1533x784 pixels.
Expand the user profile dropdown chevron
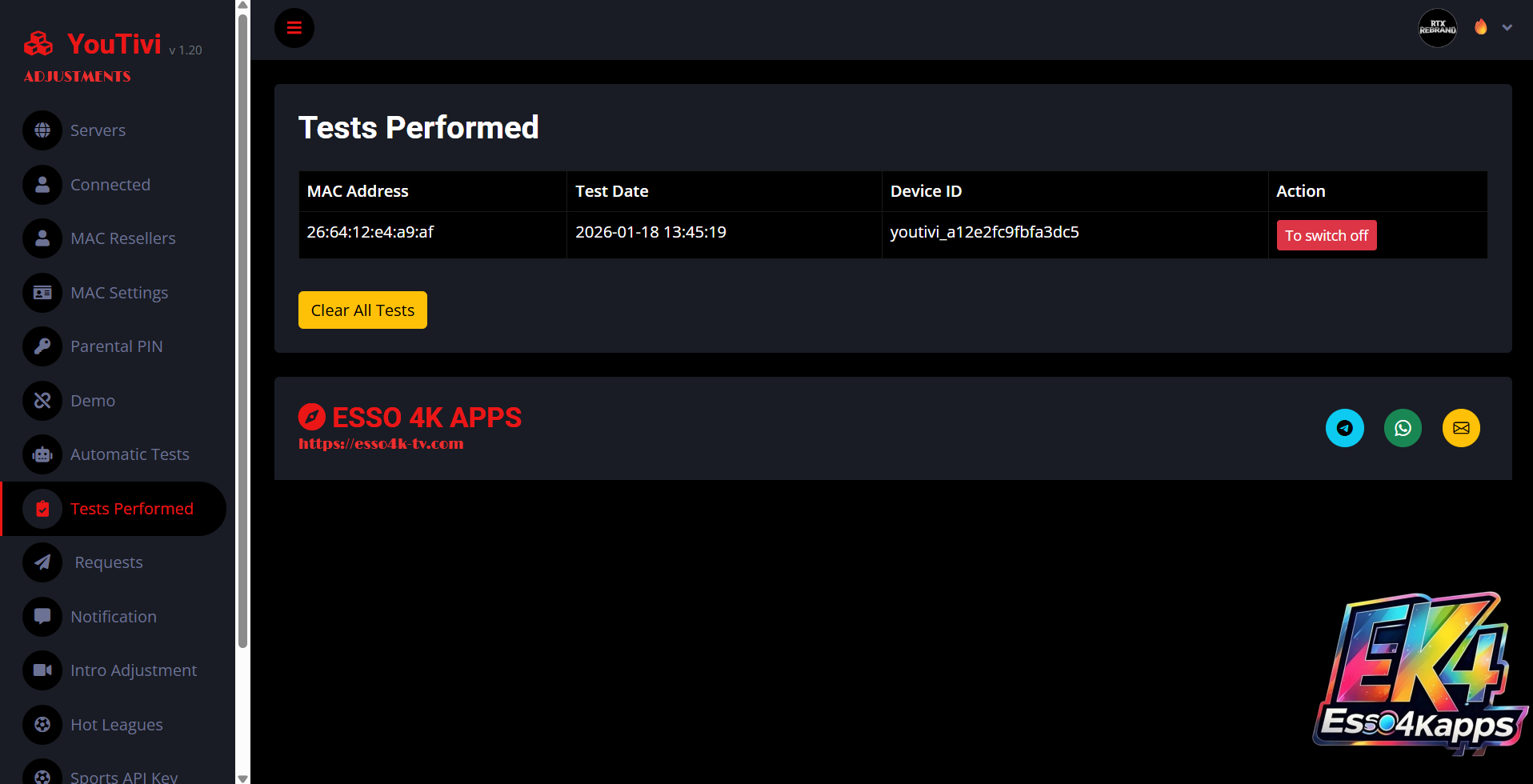pos(1507,28)
